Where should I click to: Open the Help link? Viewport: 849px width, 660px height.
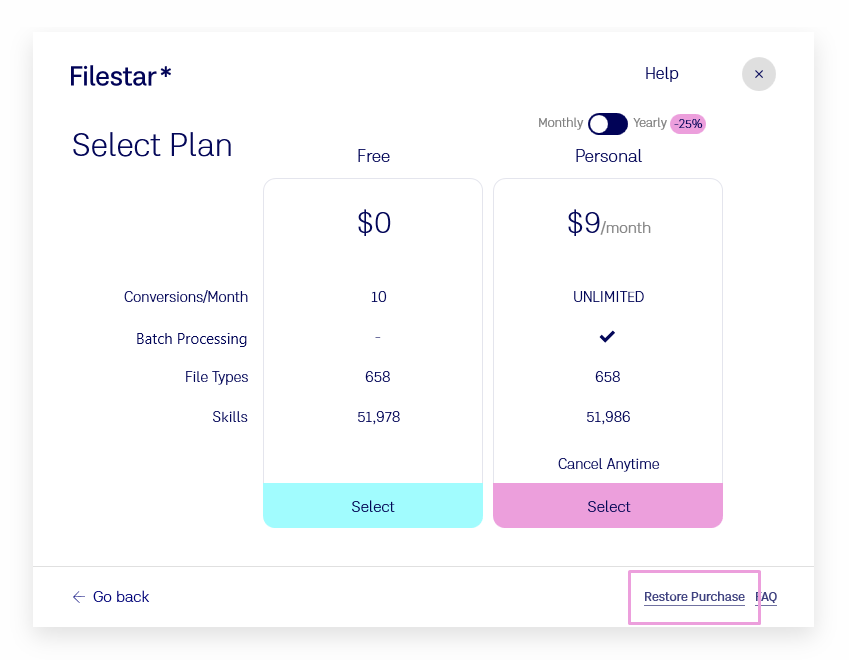tap(661, 73)
